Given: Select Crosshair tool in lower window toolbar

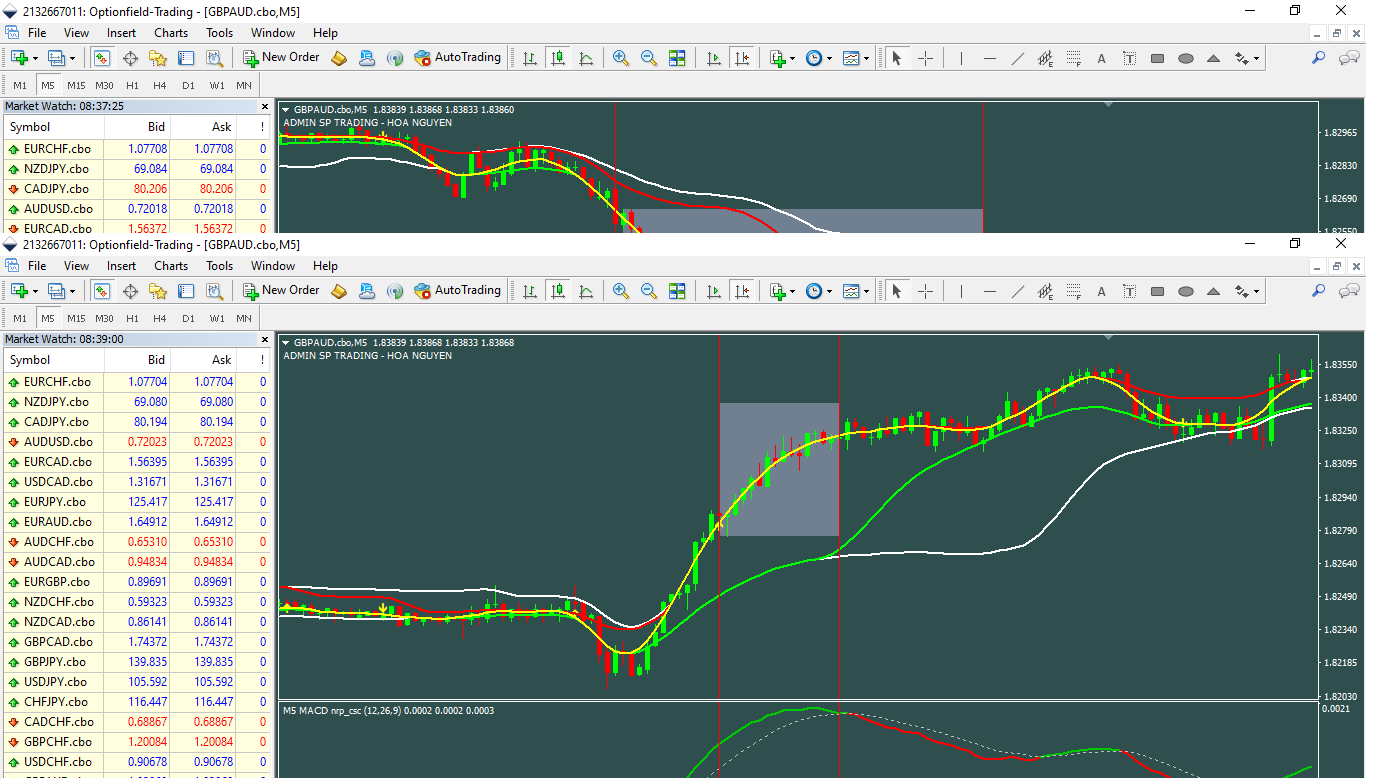Looking at the screenshot, I should pyautogui.click(x=925, y=291).
